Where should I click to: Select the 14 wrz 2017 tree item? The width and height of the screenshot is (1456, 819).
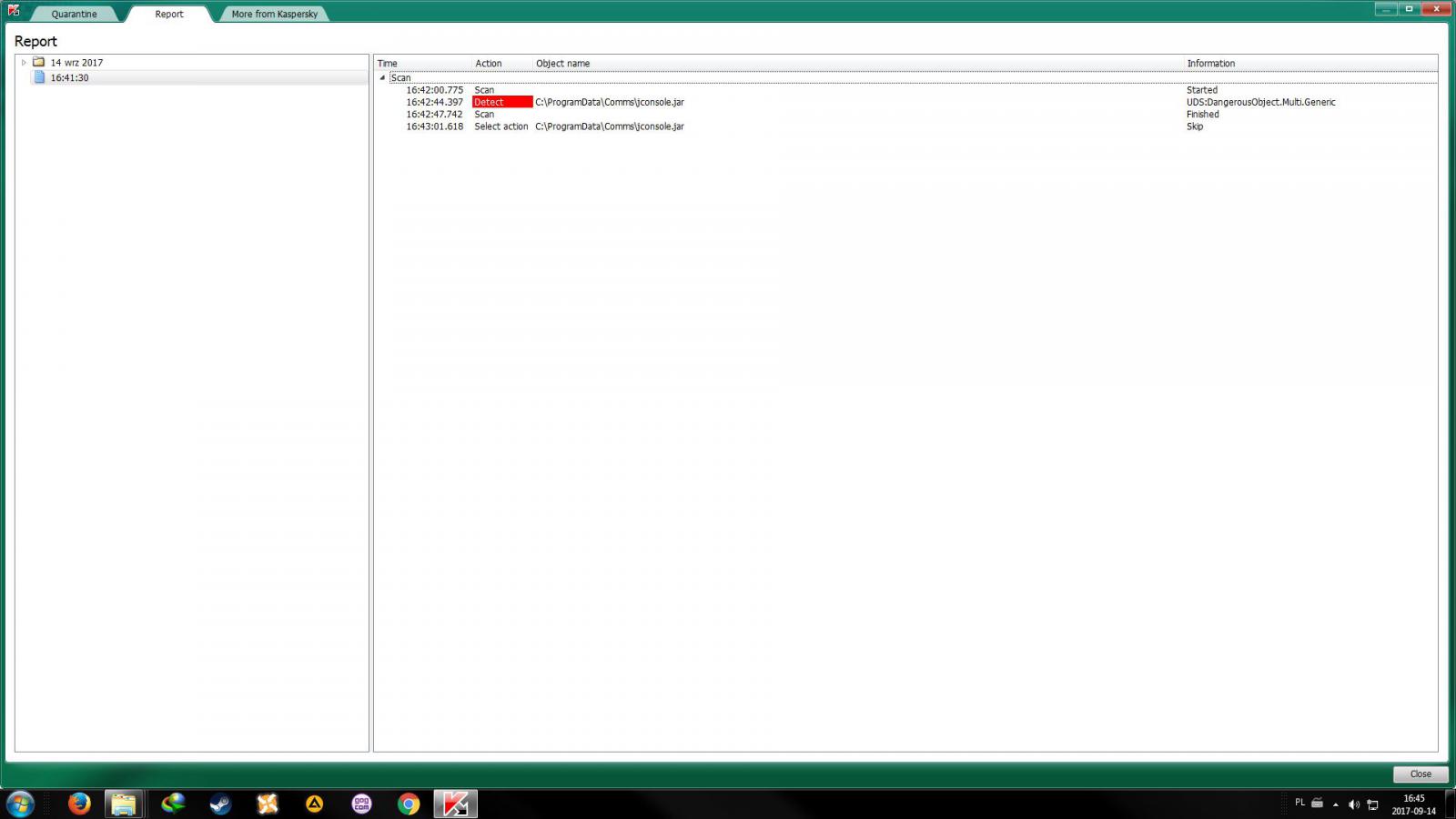(x=76, y=63)
